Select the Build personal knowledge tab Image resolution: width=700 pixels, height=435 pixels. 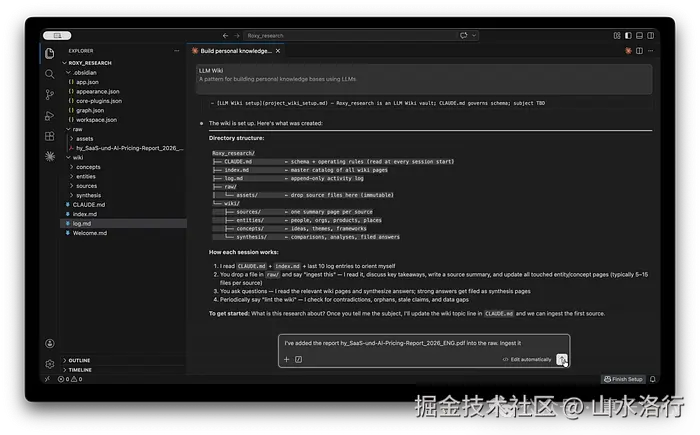click(238, 51)
